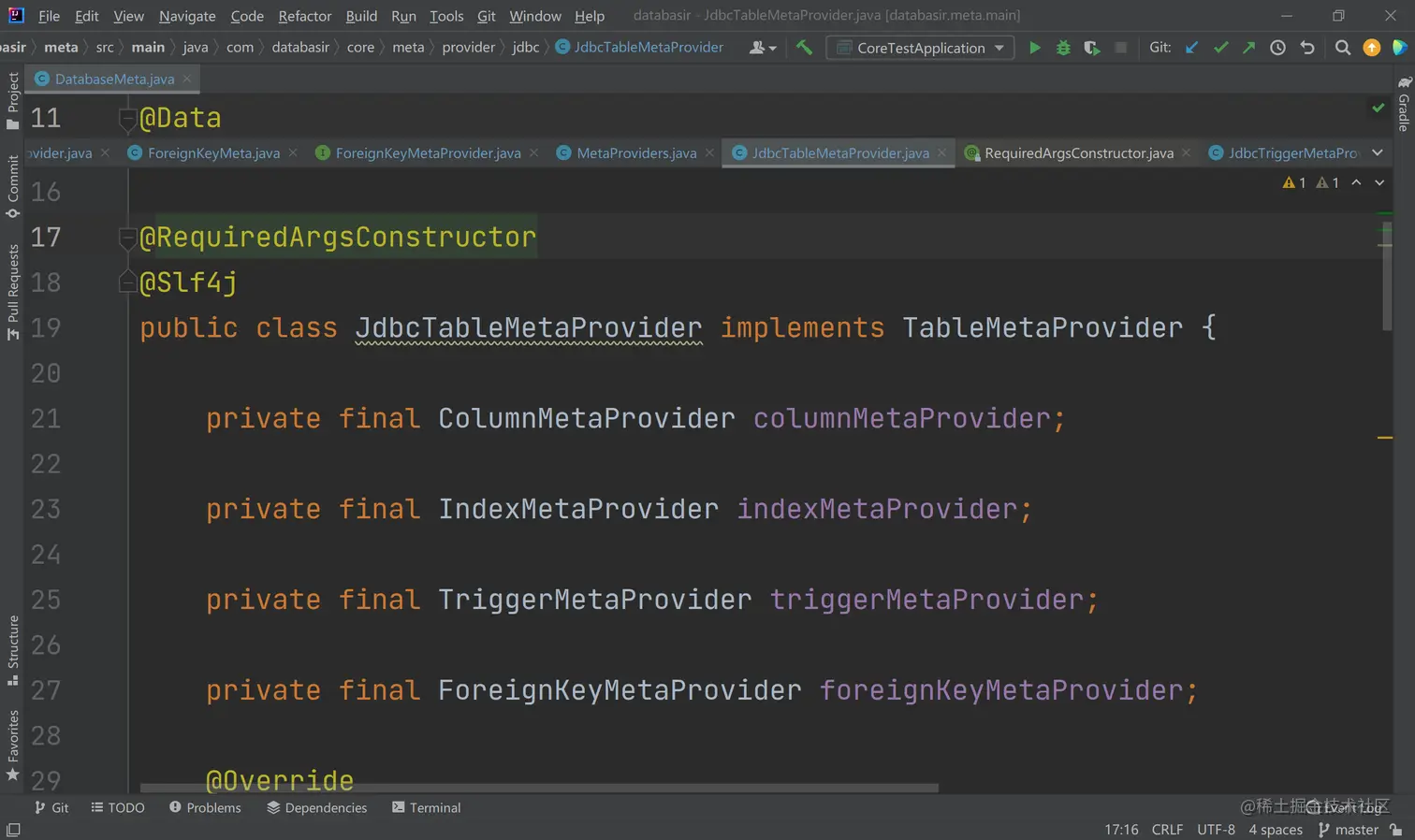Rollback changes with the undo arrow icon

coord(1307,48)
